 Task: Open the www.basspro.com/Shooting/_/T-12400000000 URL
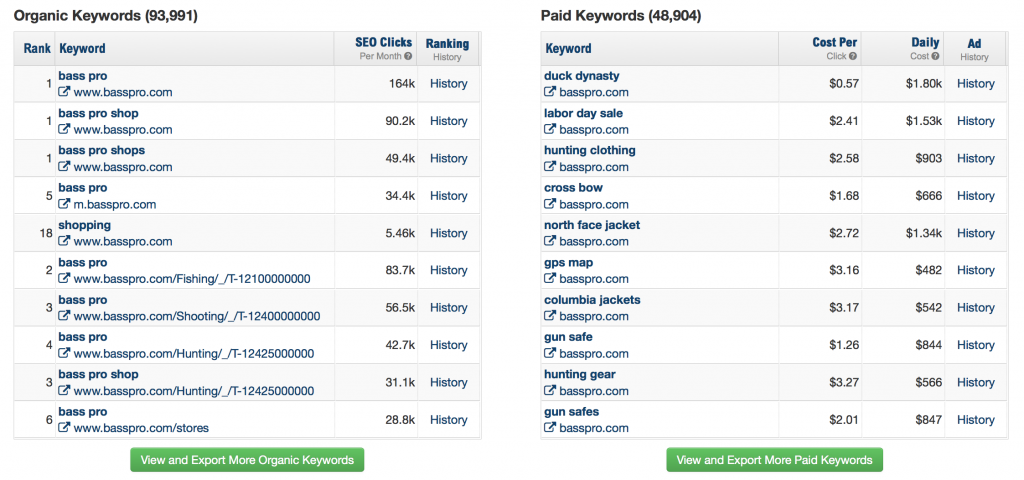(x=197, y=316)
